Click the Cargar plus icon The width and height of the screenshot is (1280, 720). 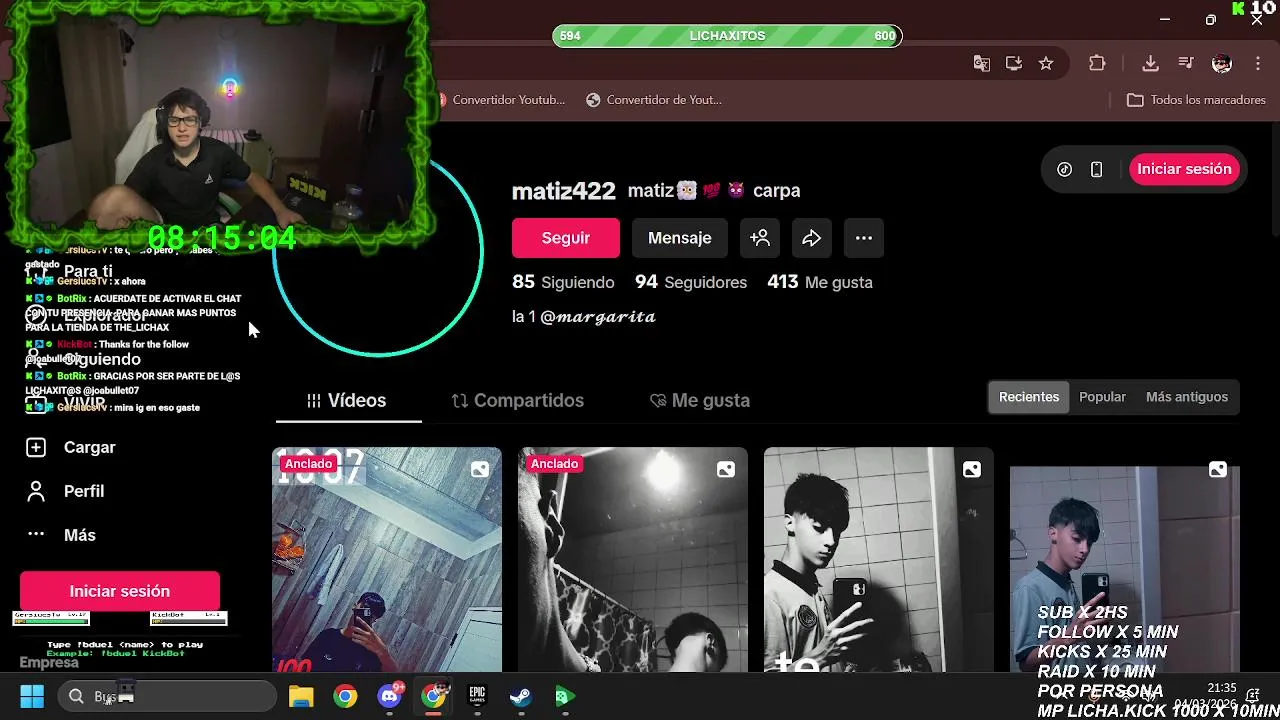tap(36, 447)
